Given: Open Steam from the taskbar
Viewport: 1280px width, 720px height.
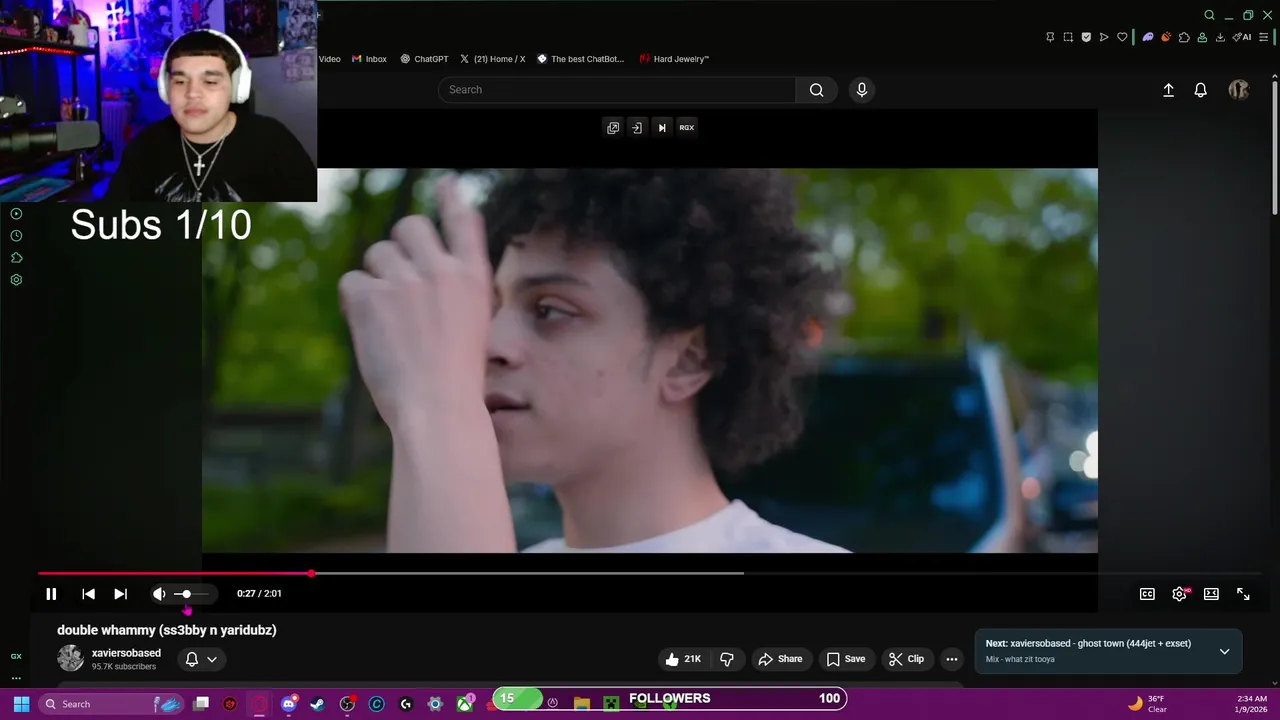Looking at the screenshot, I should point(318,704).
